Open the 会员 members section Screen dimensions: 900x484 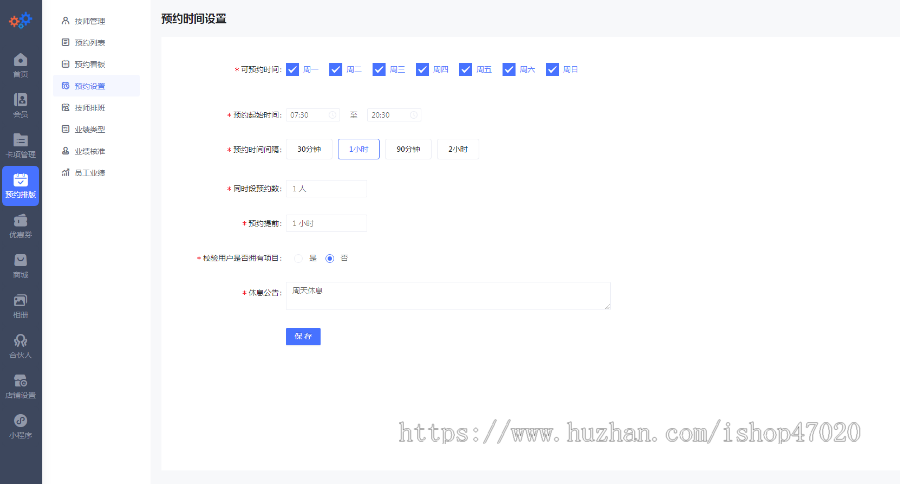pos(21,106)
